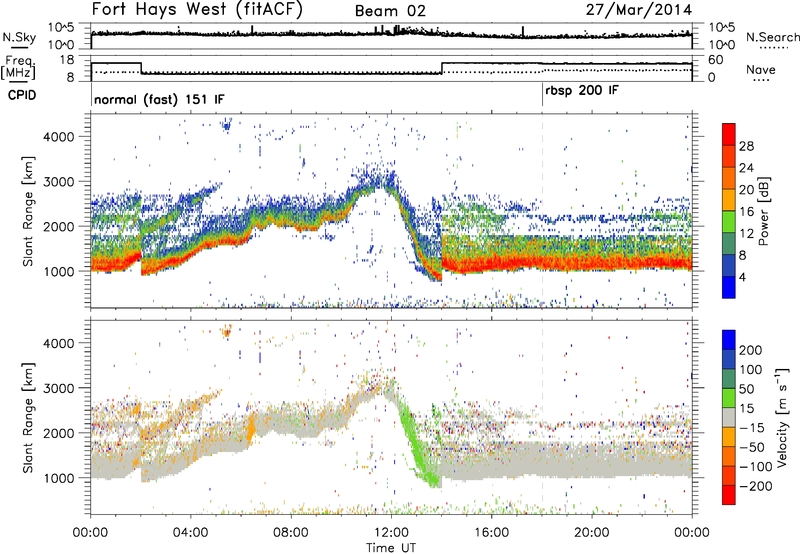The width and height of the screenshot is (800, 554).
Task: Click the "20" power colorbar value
Action: click(x=746, y=190)
